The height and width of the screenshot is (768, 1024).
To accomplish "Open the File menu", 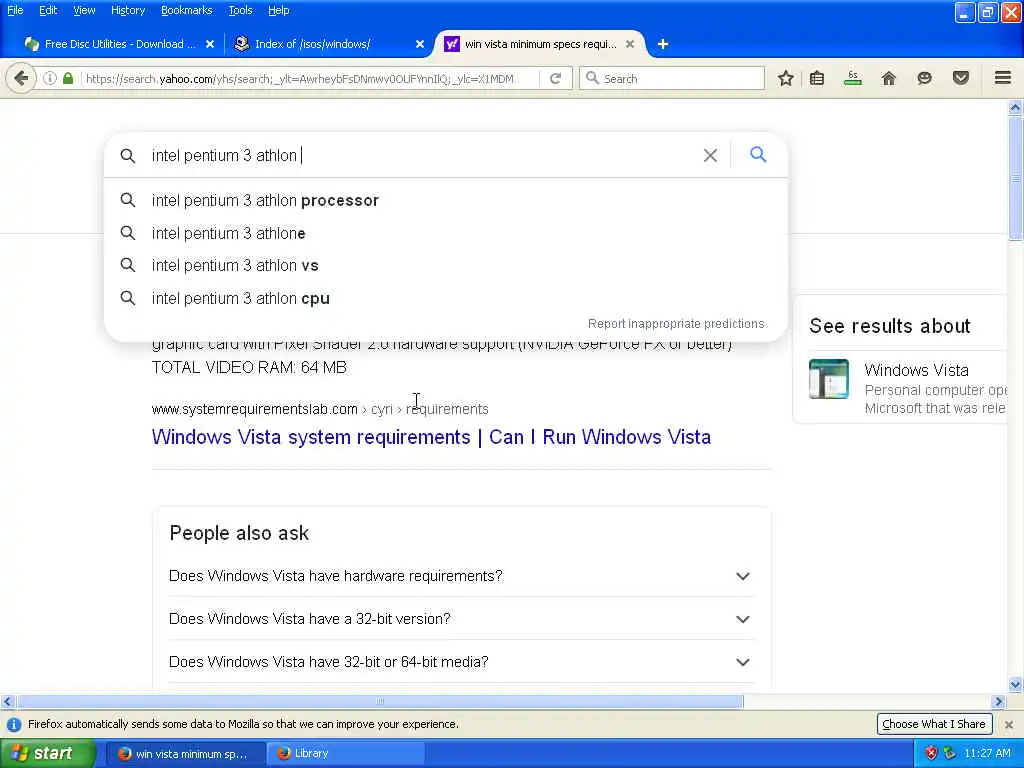I will (15, 10).
